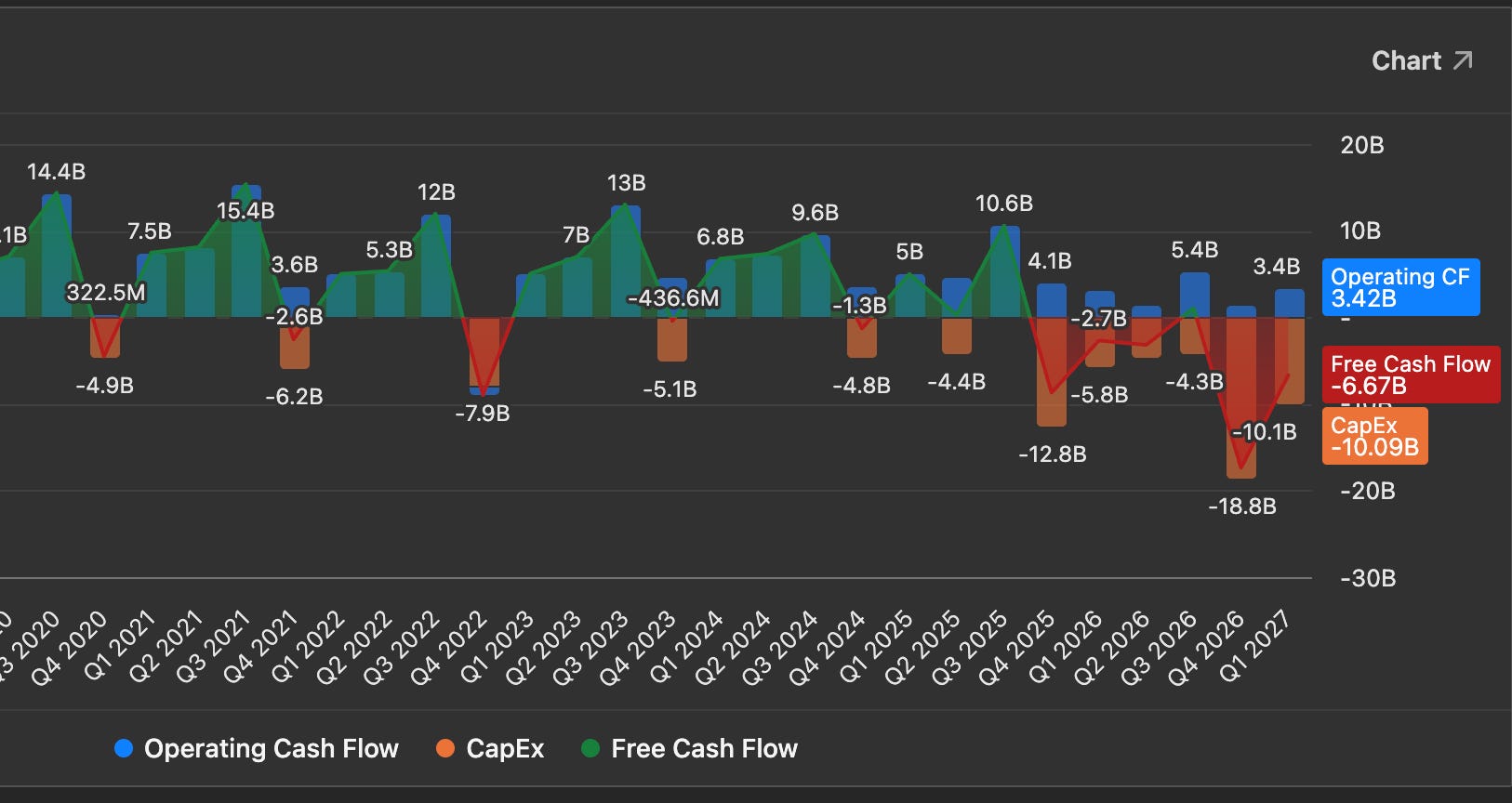Click the Q4 2026 -18.8B CapEx bar

coord(1241,398)
